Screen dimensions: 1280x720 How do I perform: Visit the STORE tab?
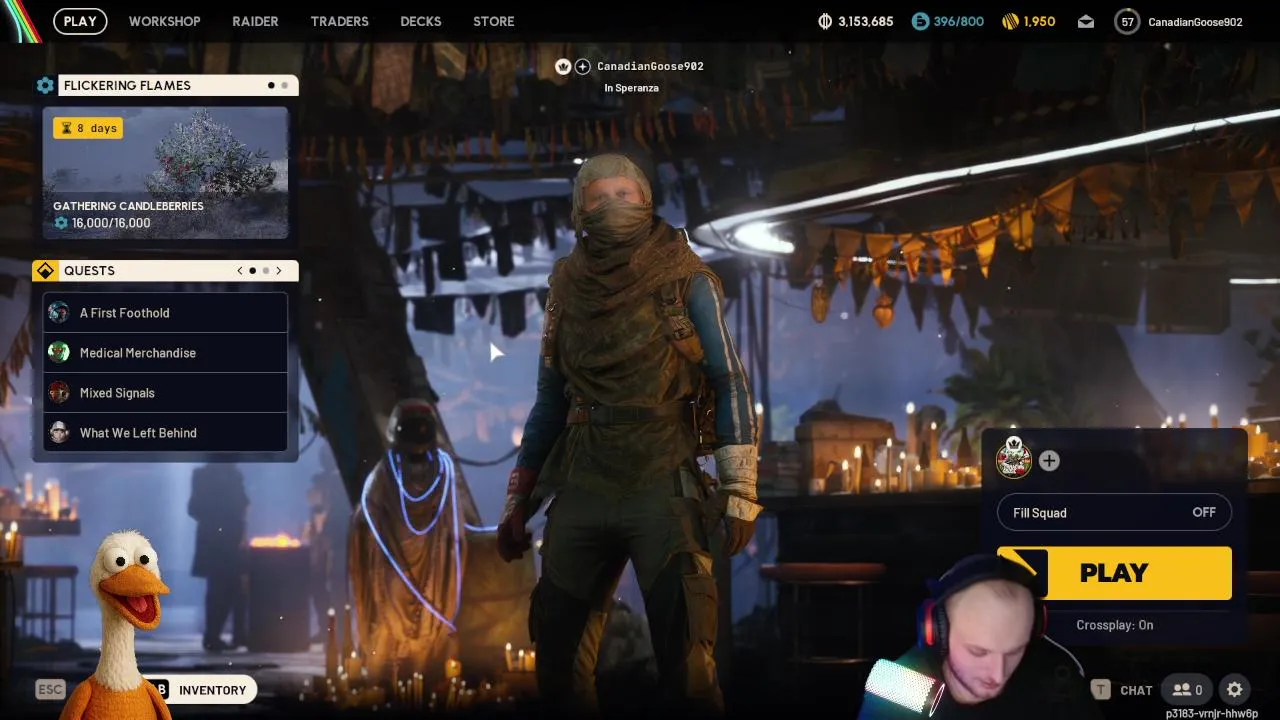pyautogui.click(x=493, y=21)
